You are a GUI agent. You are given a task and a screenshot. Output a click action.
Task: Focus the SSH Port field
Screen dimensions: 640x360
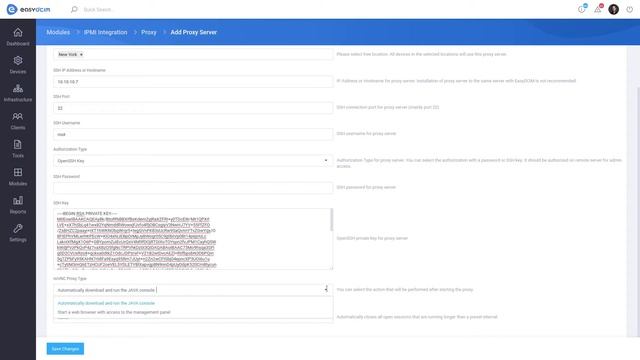point(193,108)
